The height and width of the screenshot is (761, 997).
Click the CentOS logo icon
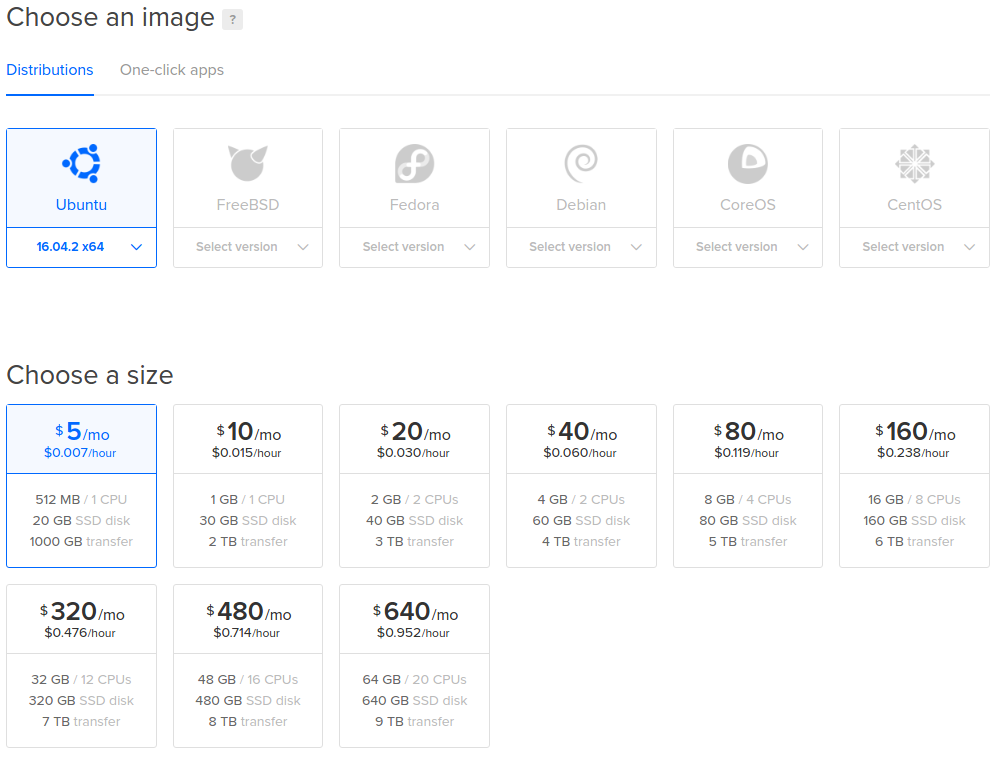pyautogui.click(x=914, y=163)
